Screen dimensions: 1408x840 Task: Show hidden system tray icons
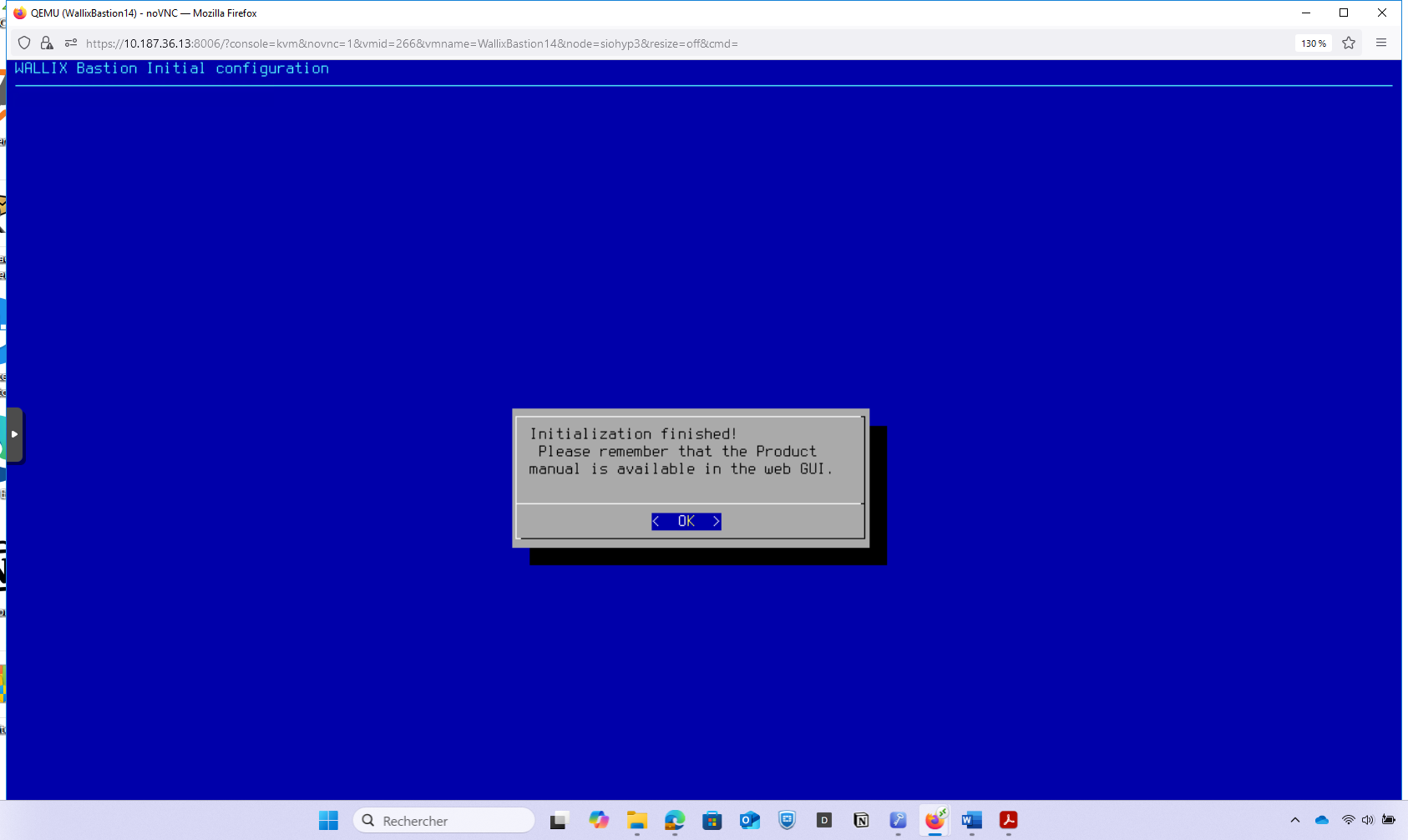(1294, 821)
